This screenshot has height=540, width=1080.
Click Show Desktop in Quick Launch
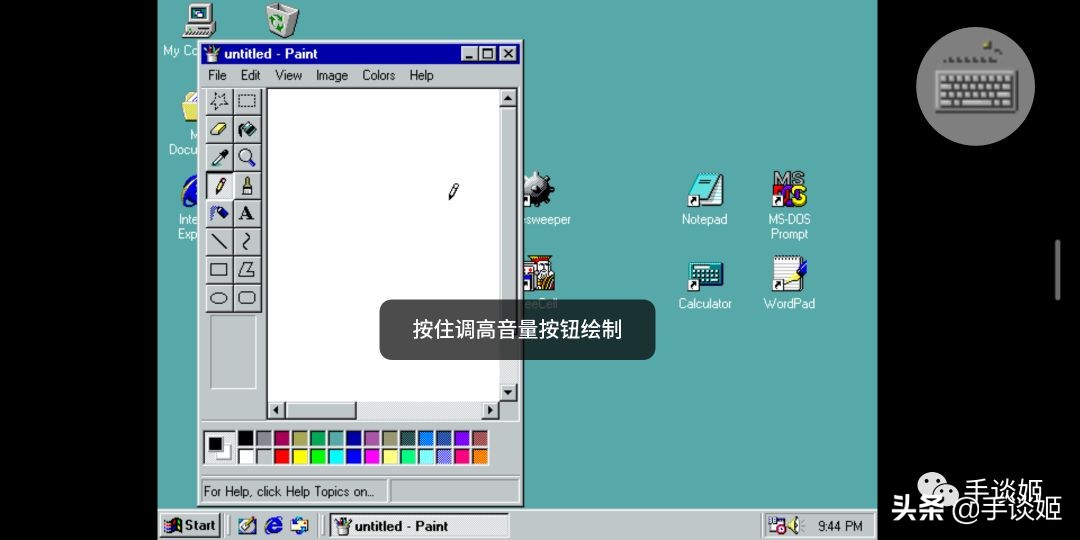point(247,526)
